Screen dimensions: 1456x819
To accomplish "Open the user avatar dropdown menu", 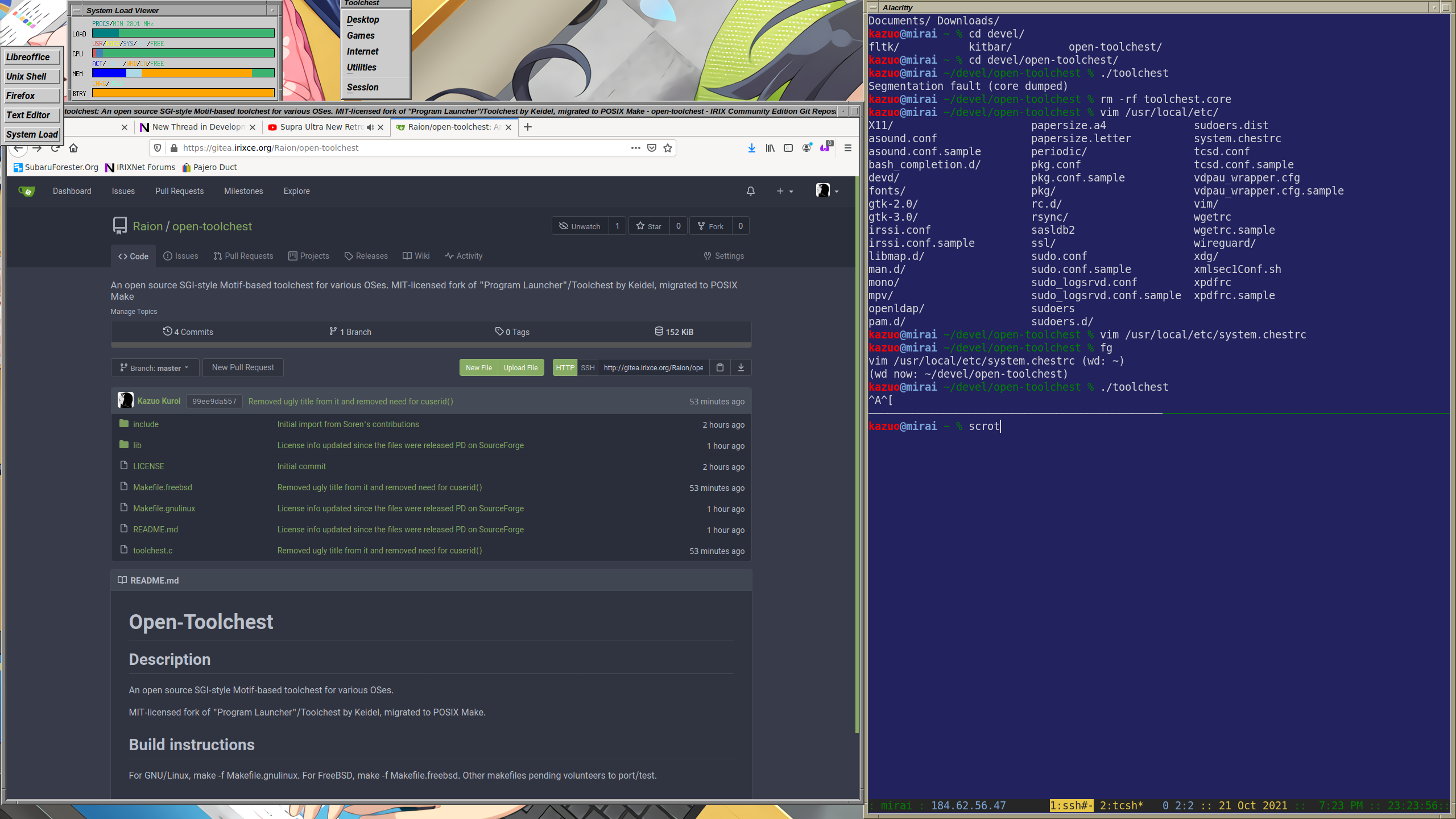I will 827,191.
